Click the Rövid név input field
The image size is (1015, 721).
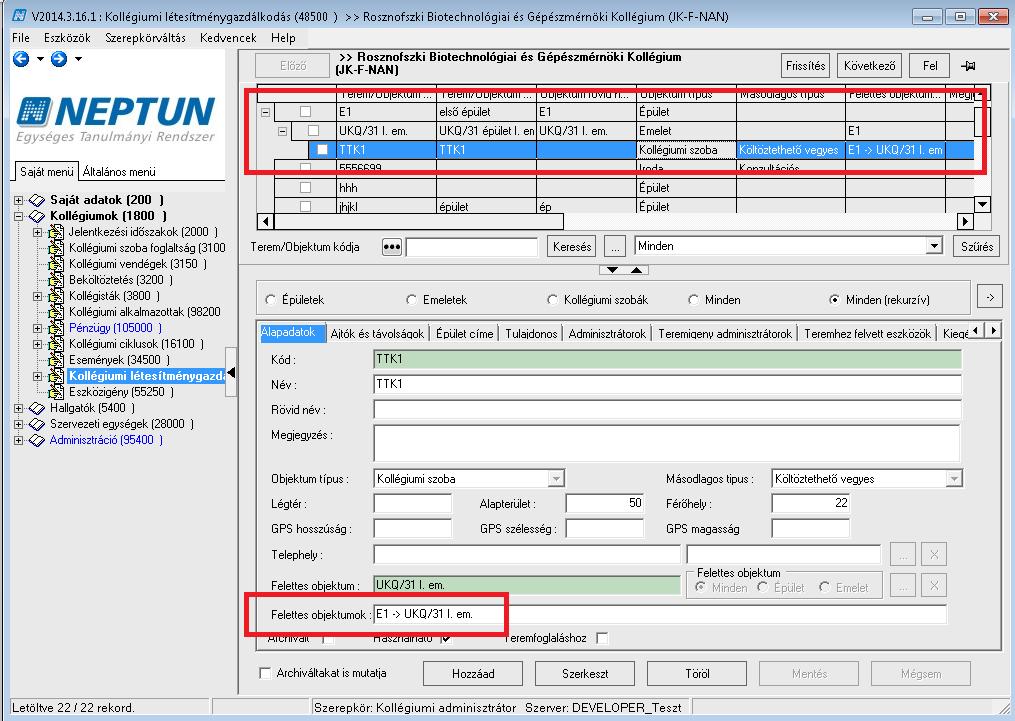[667, 410]
